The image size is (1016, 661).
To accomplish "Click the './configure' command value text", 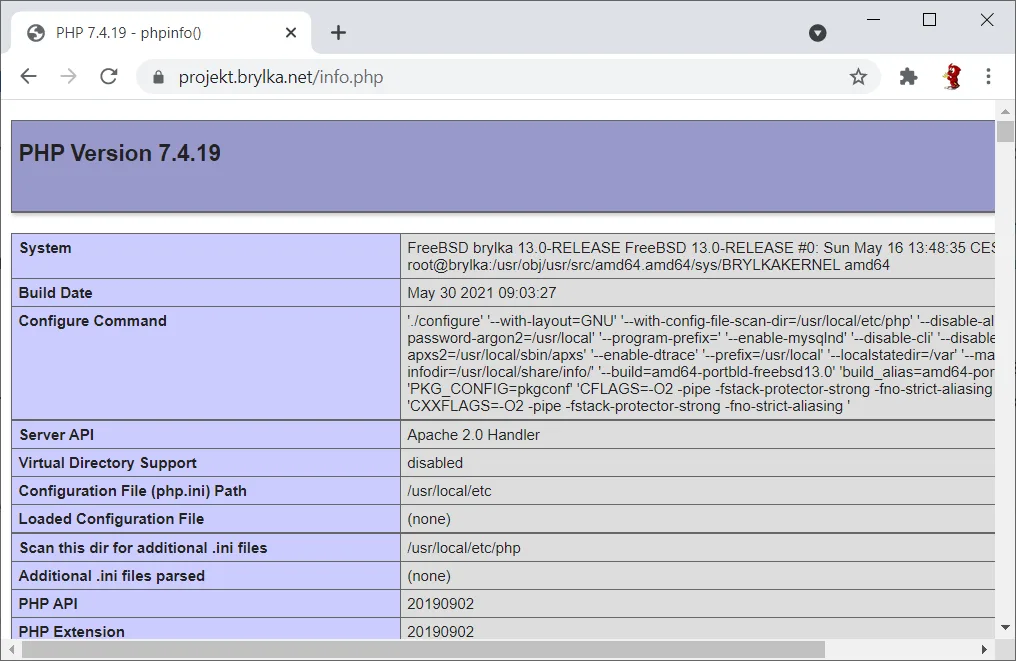I will pos(700,364).
